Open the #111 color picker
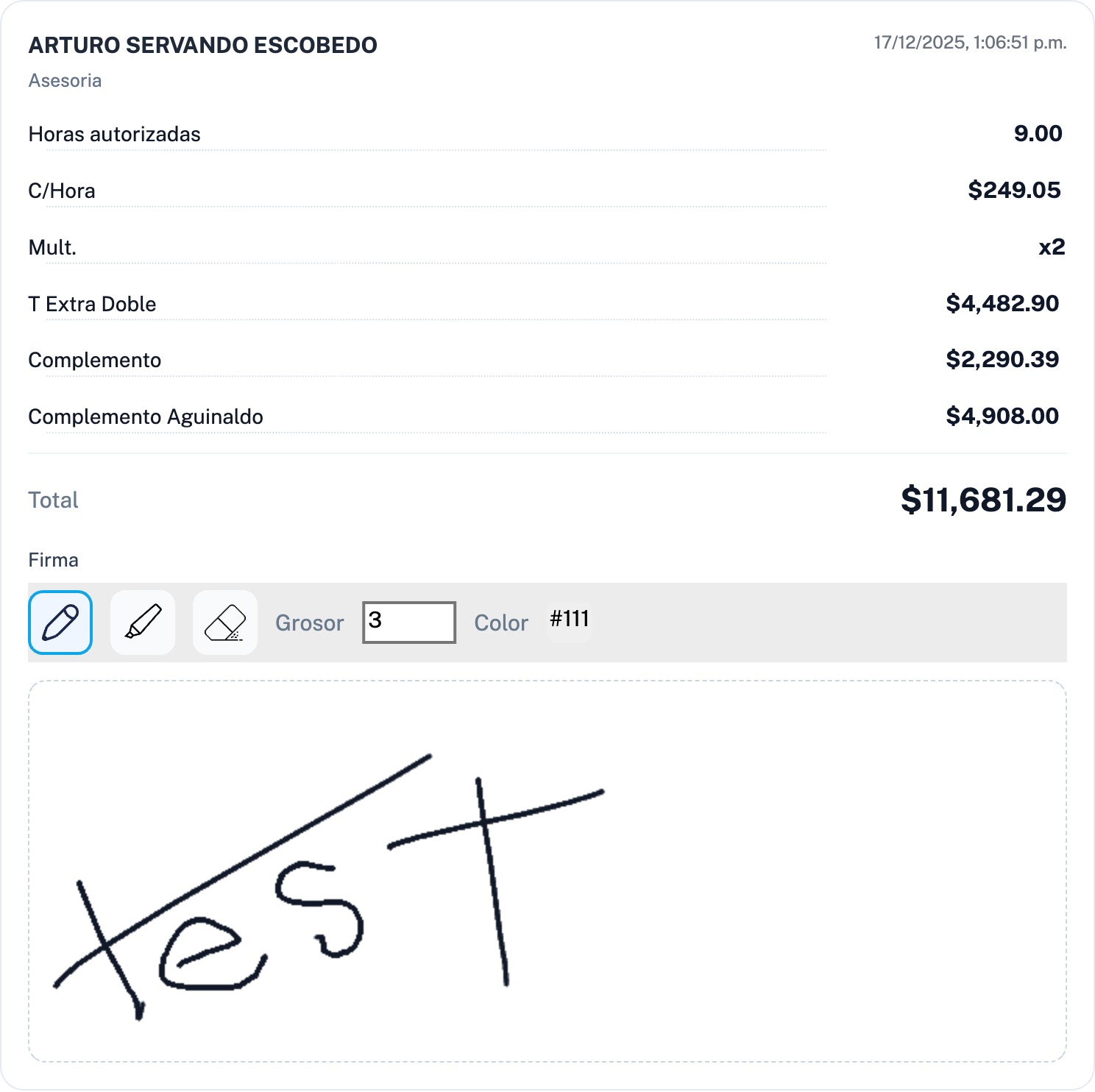 pyautogui.click(x=569, y=620)
